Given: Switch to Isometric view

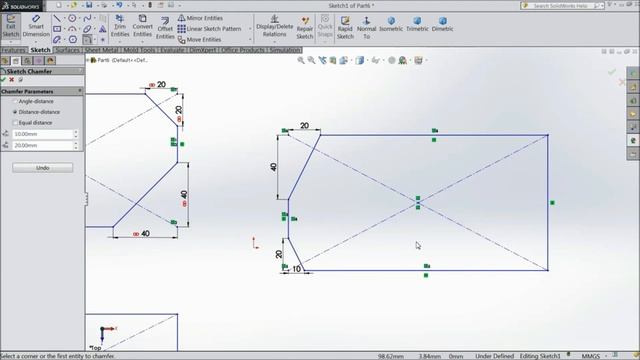Looking at the screenshot, I should (x=391, y=24).
